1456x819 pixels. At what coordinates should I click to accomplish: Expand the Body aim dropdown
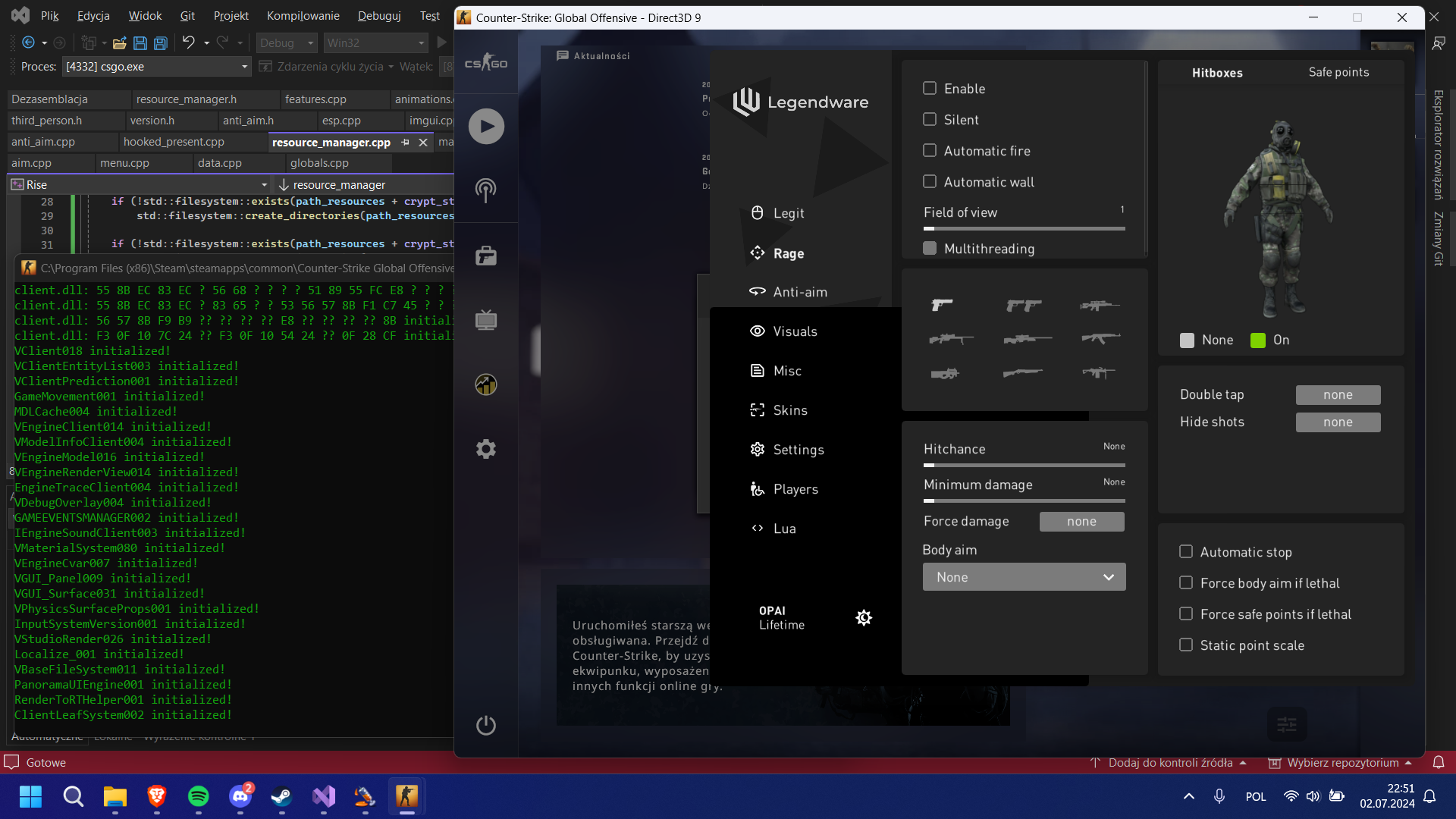[1024, 577]
